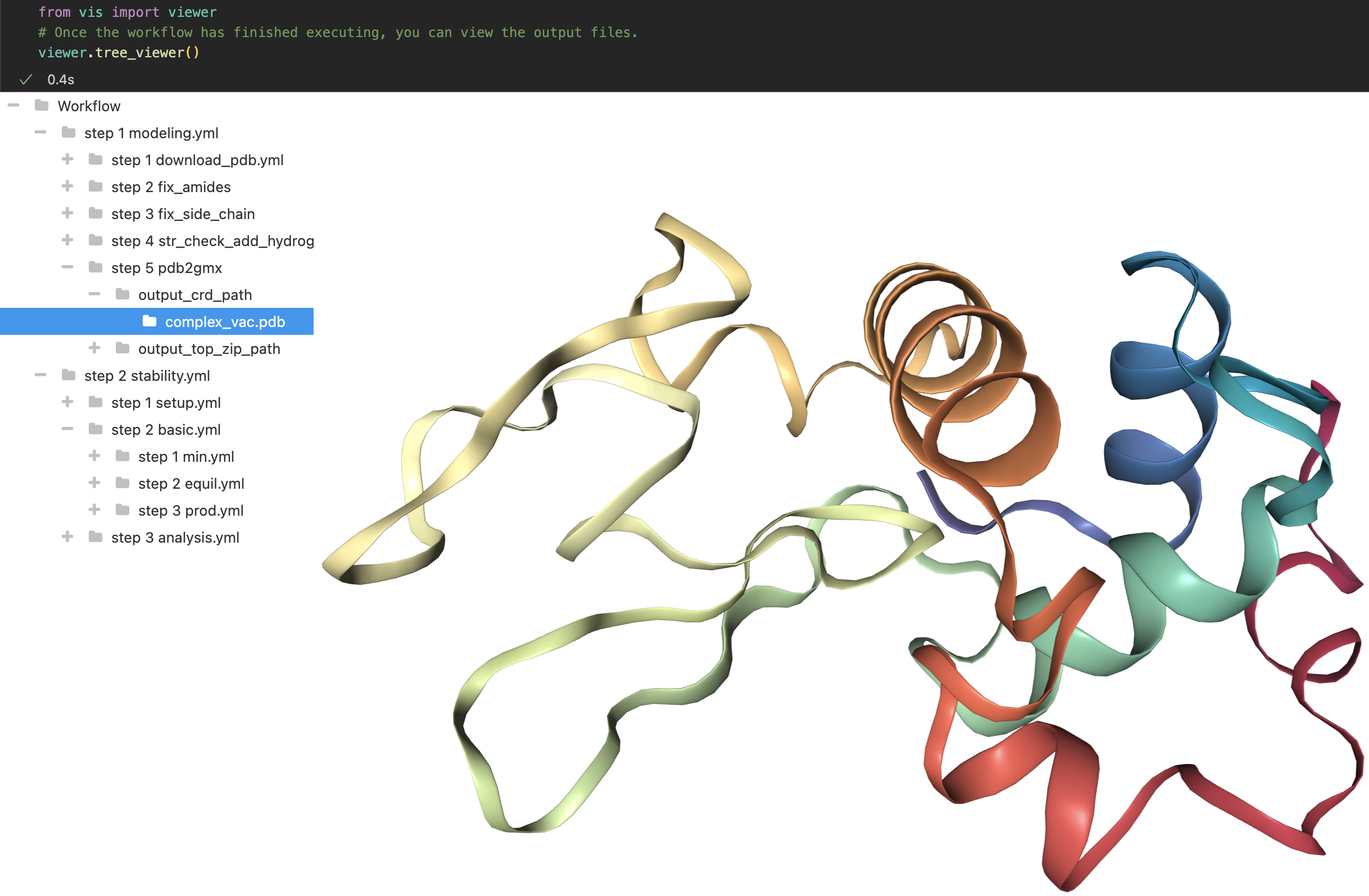The height and width of the screenshot is (896, 1369).
Task: Click folder icon beside step 1 min.yml
Action: (x=123, y=456)
